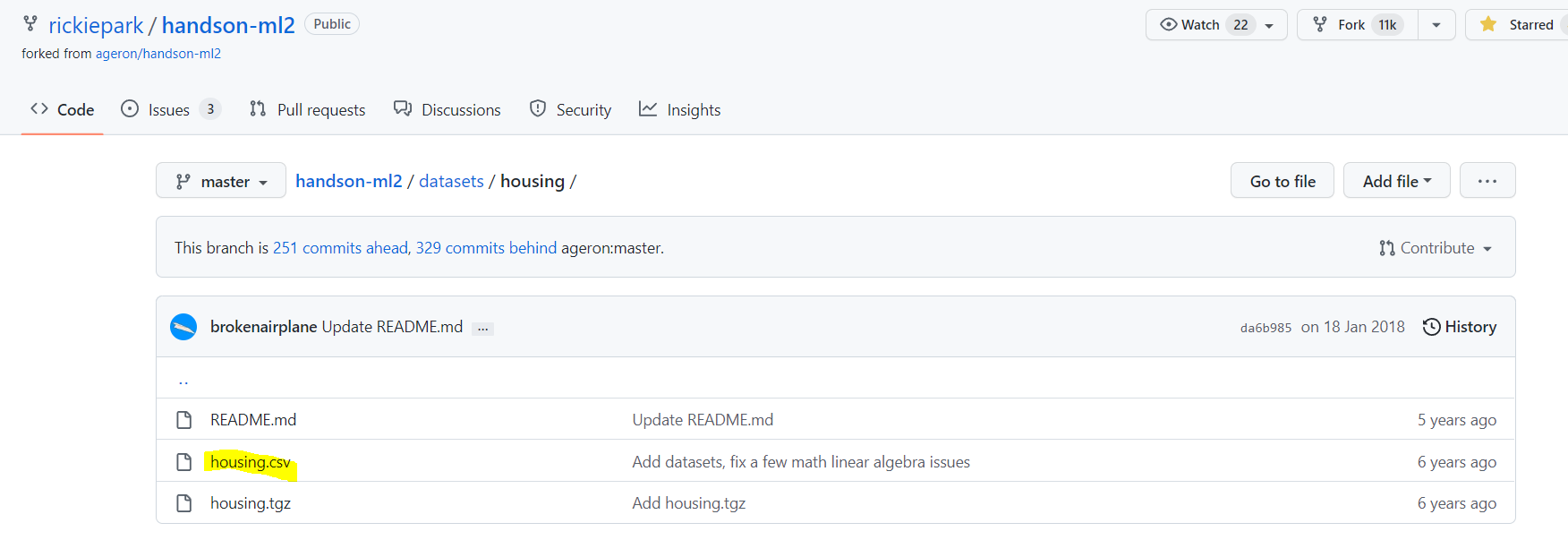
Task: Open the ageron/handson-ml2 upstream link
Action: click(x=158, y=54)
